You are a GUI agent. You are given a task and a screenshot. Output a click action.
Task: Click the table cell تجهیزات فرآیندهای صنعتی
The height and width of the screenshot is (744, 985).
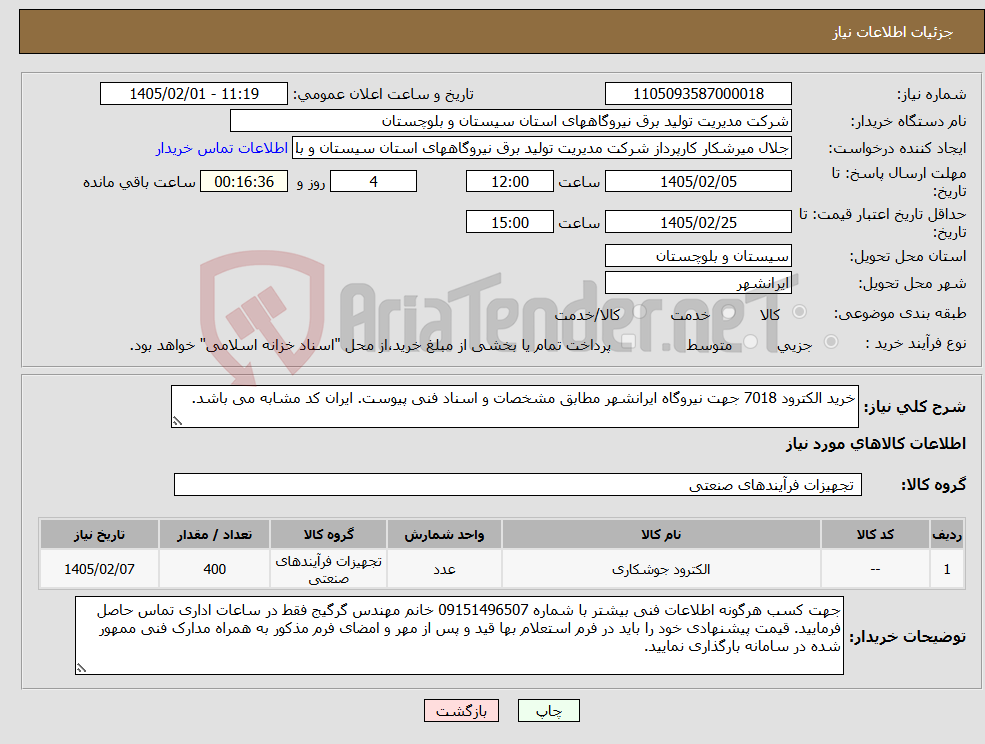click(329, 569)
